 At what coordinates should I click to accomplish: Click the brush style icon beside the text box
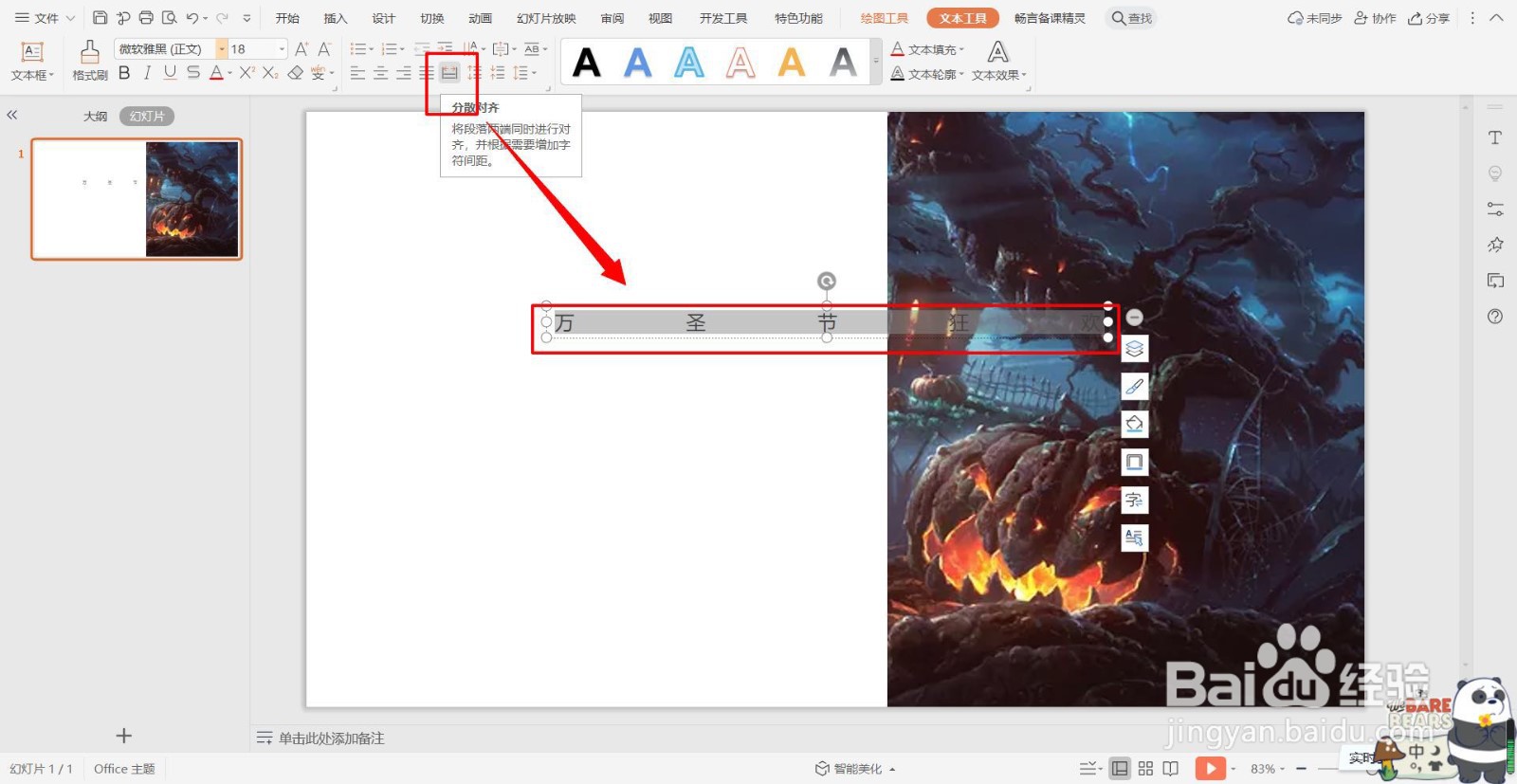[x=1134, y=387]
